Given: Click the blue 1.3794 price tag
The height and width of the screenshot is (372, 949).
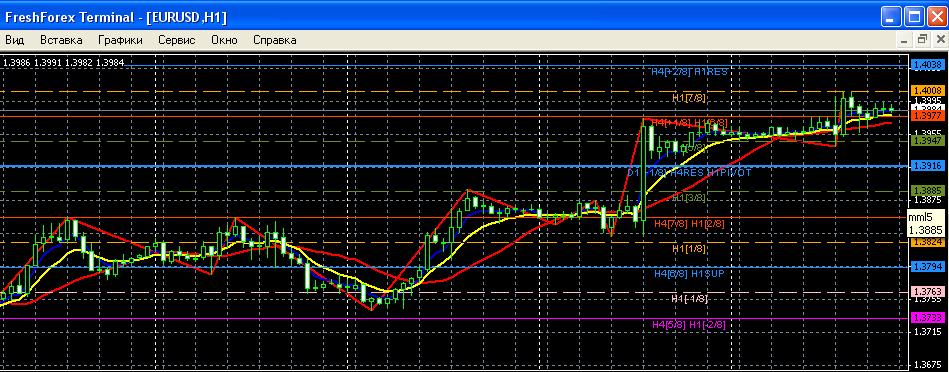Looking at the screenshot, I should coord(928,267).
